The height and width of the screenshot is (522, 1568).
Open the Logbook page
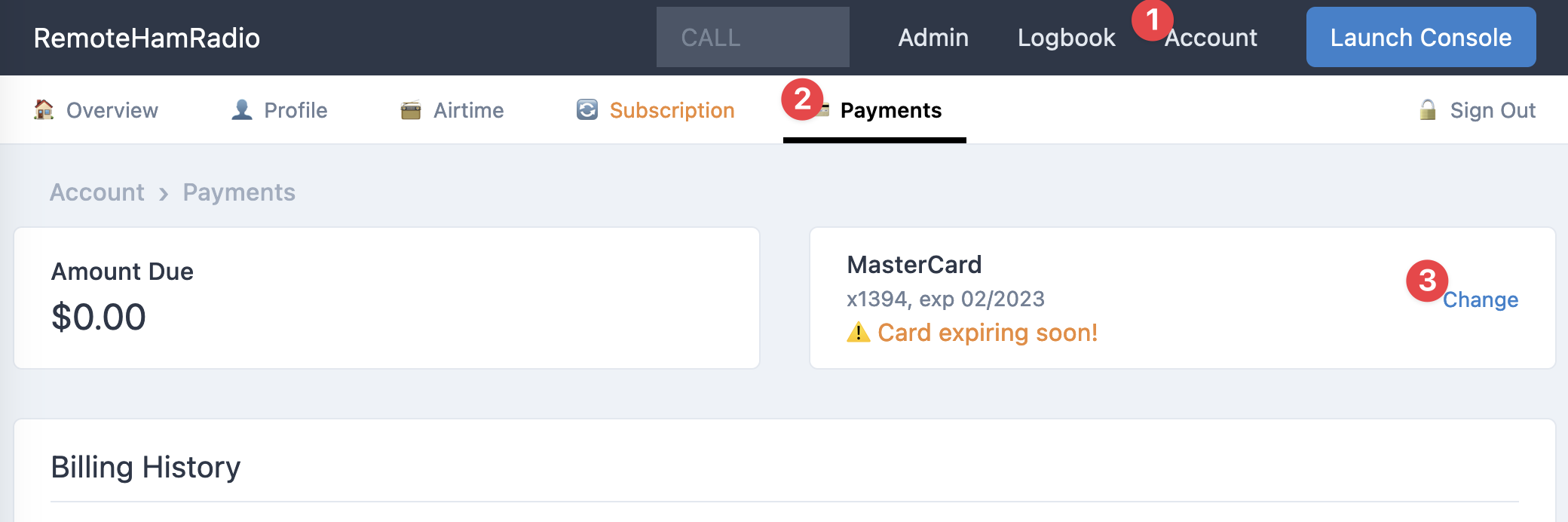1066,38
